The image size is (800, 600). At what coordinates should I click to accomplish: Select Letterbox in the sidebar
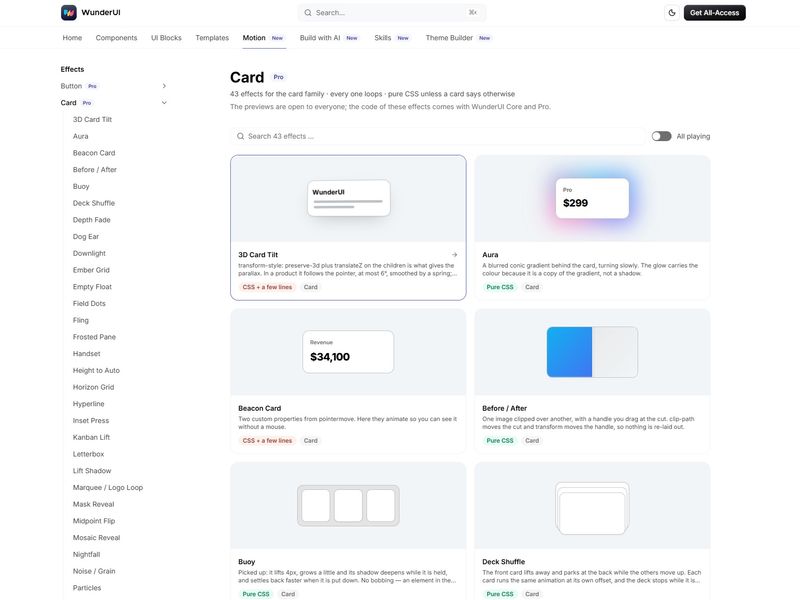click(89, 454)
